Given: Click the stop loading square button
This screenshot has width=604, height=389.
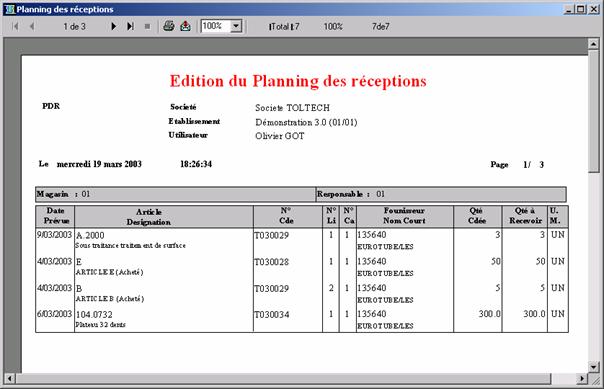Looking at the screenshot, I should click(x=147, y=26).
